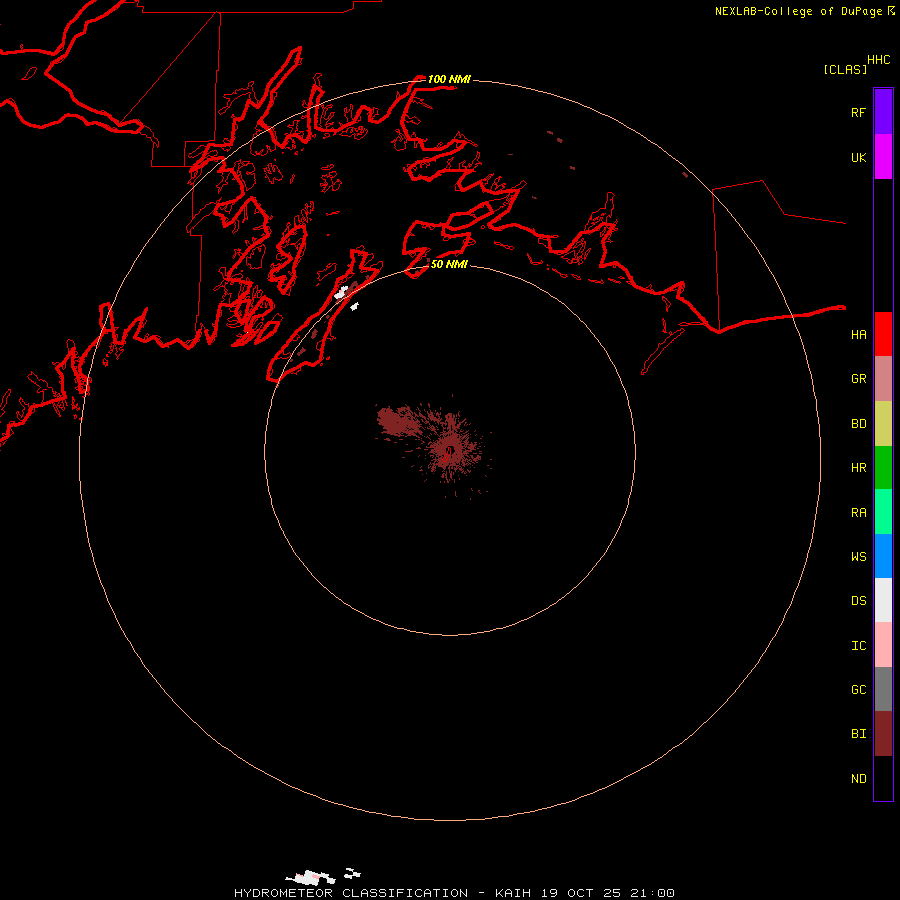Click the DS legend label

click(858, 601)
